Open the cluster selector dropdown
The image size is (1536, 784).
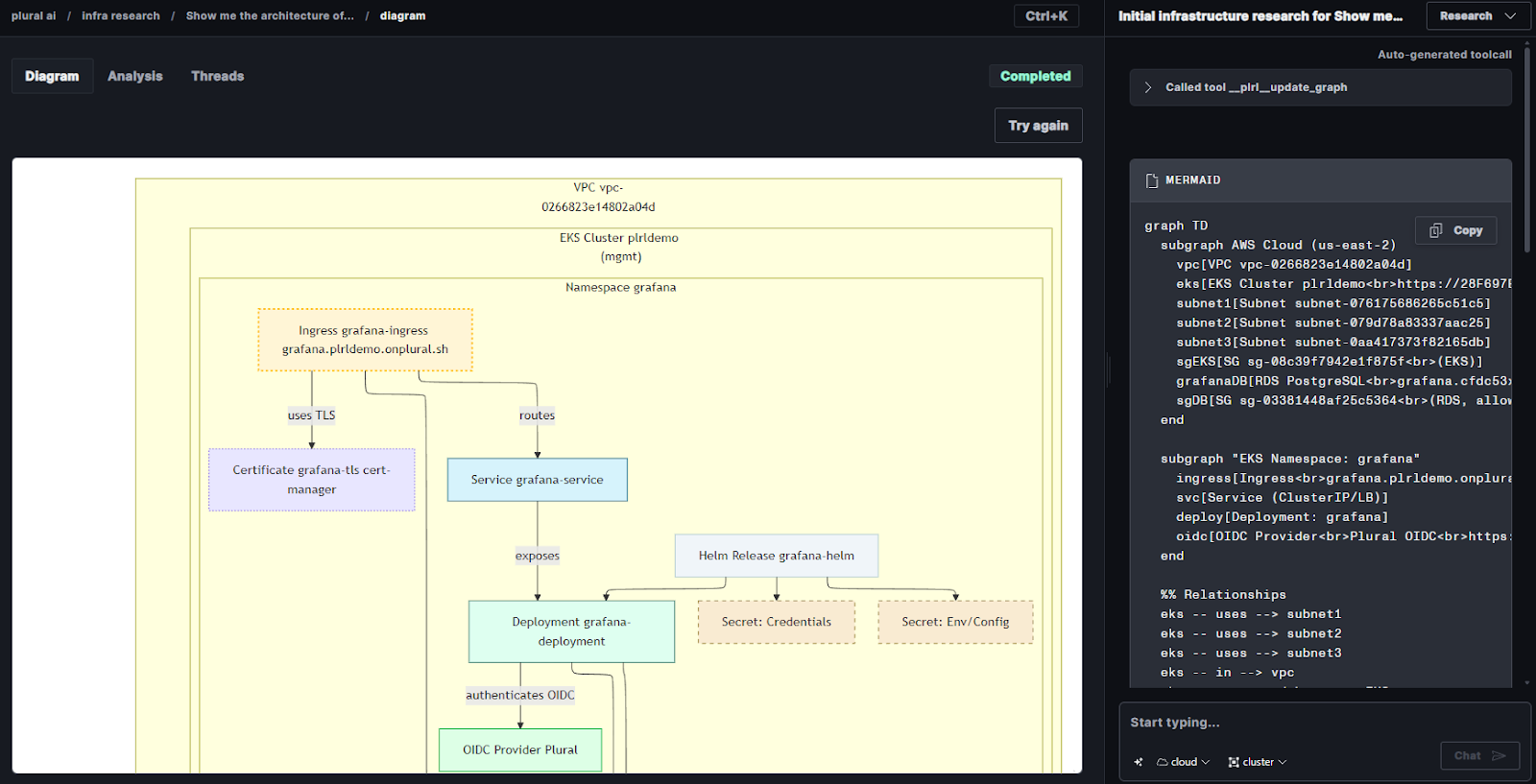pyautogui.click(x=1258, y=762)
